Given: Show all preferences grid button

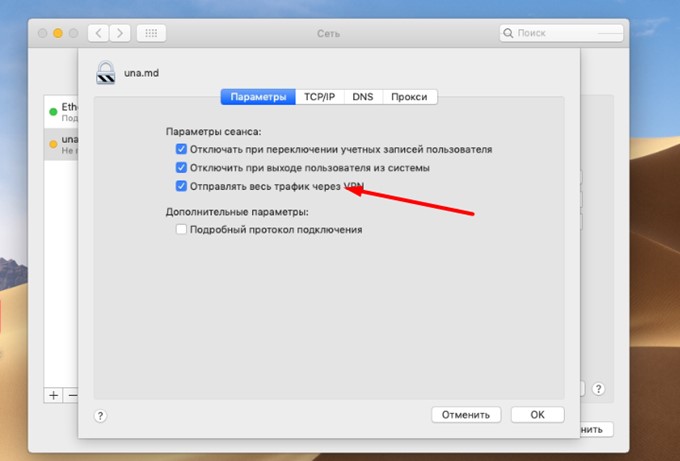Looking at the screenshot, I should click(x=151, y=33).
